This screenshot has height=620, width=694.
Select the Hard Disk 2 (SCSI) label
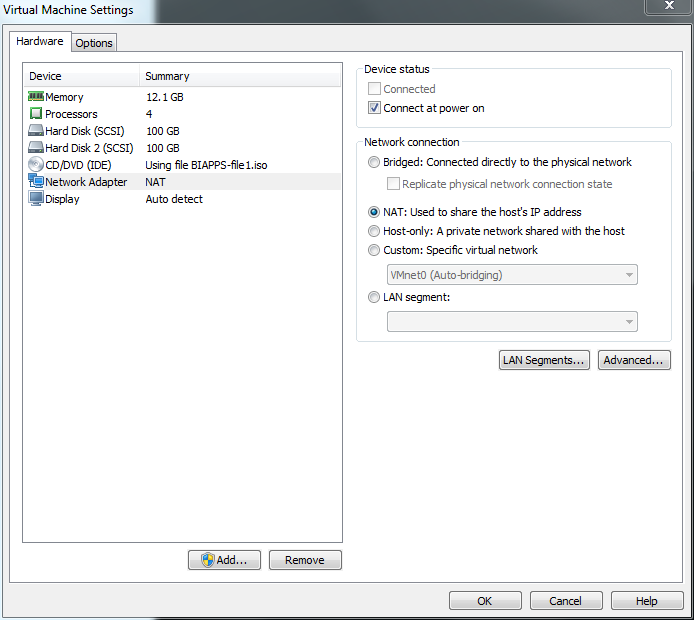tap(89, 148)
